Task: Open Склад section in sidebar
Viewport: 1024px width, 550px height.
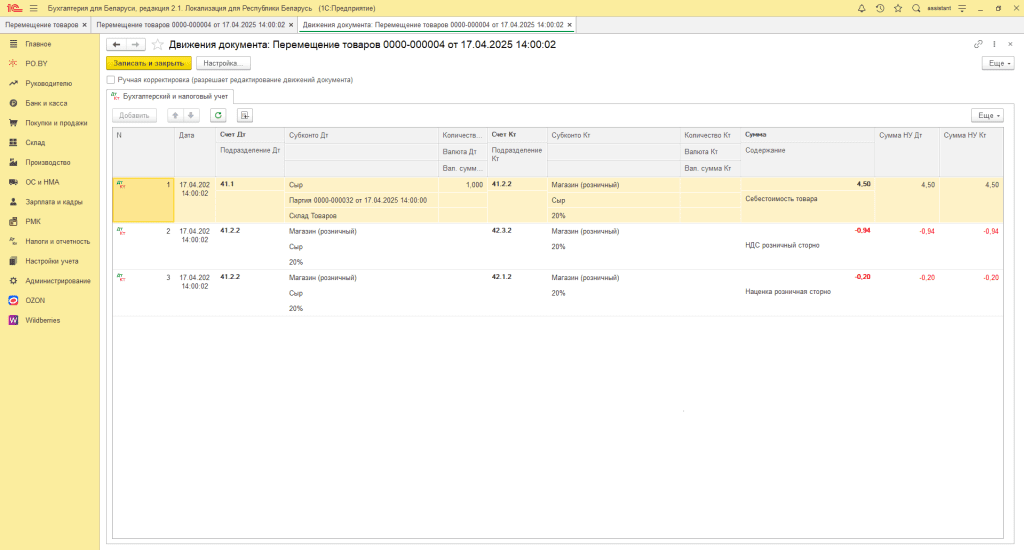Action: tap(35, 142)
